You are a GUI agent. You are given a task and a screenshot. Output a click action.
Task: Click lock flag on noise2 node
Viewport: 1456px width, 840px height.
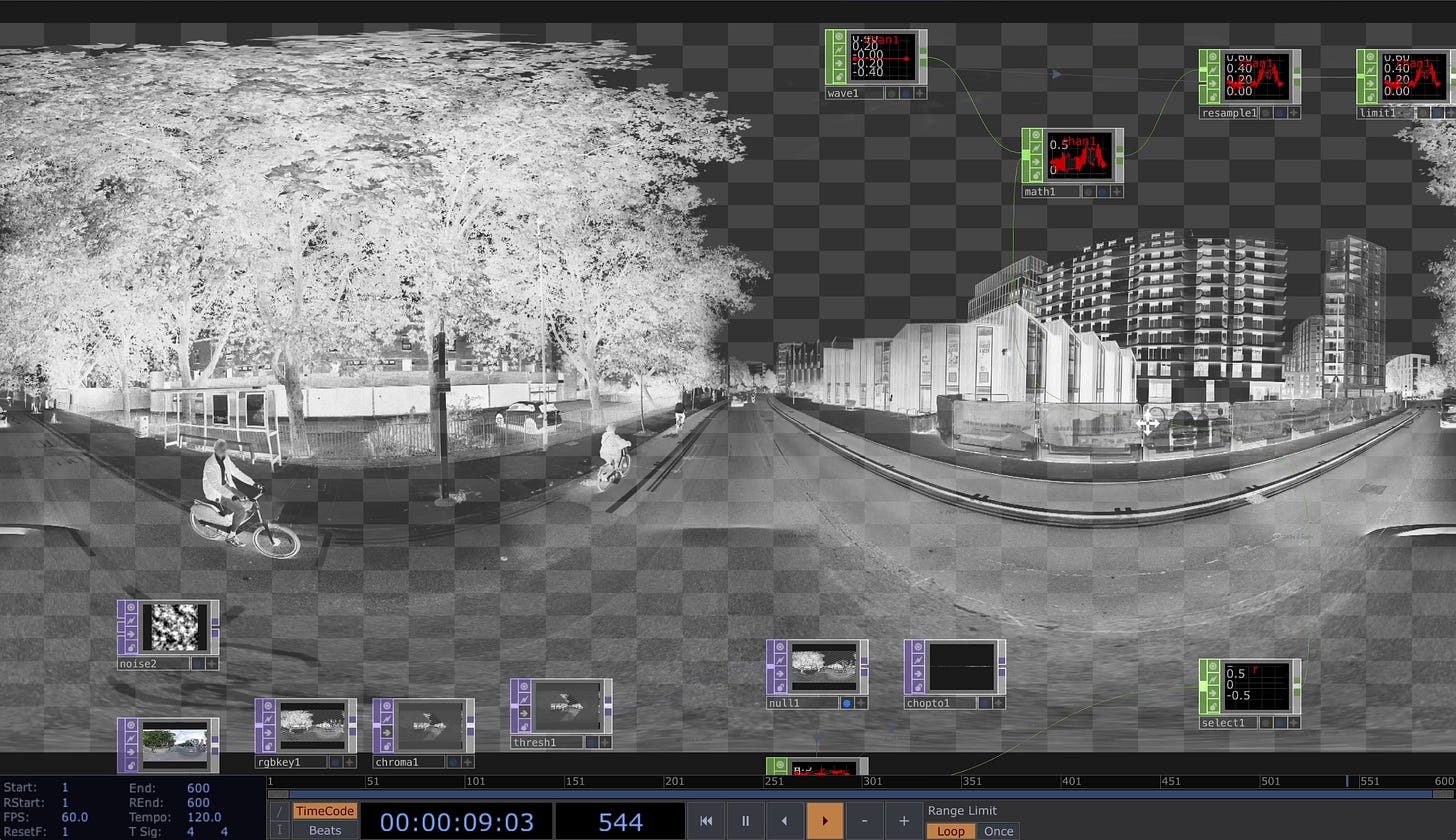(x=131, y=648)
